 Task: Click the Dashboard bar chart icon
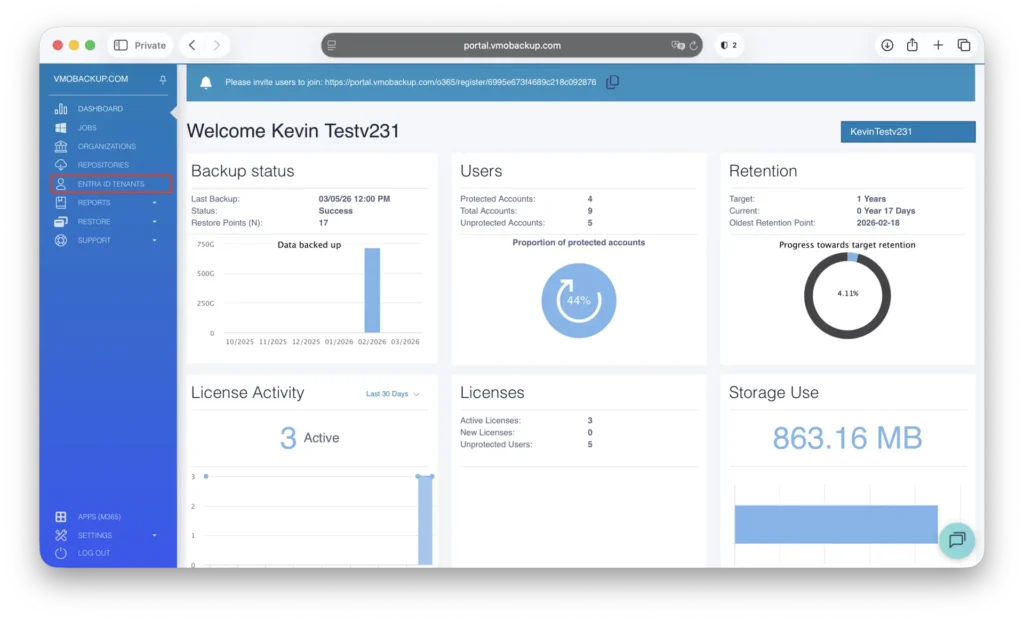[61, 109]
